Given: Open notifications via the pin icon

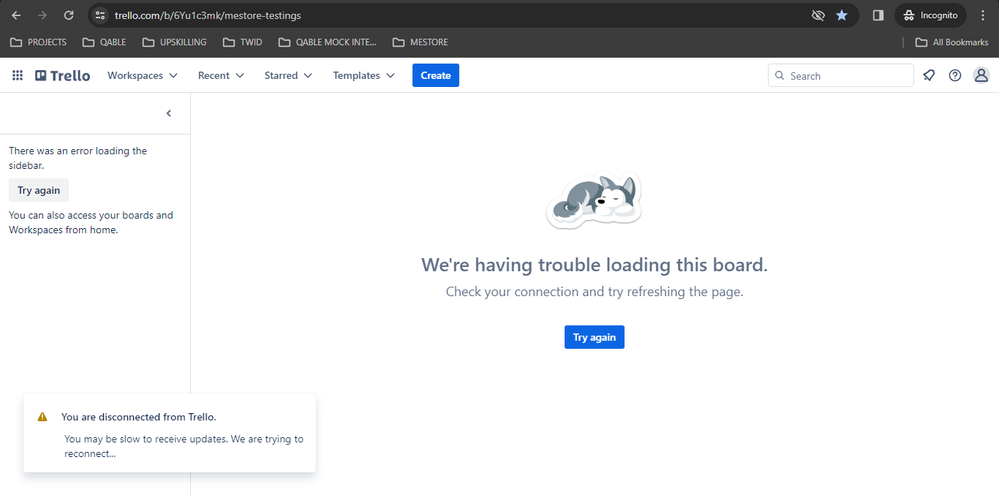Looking at the screenshot, I should coord(929,75).
